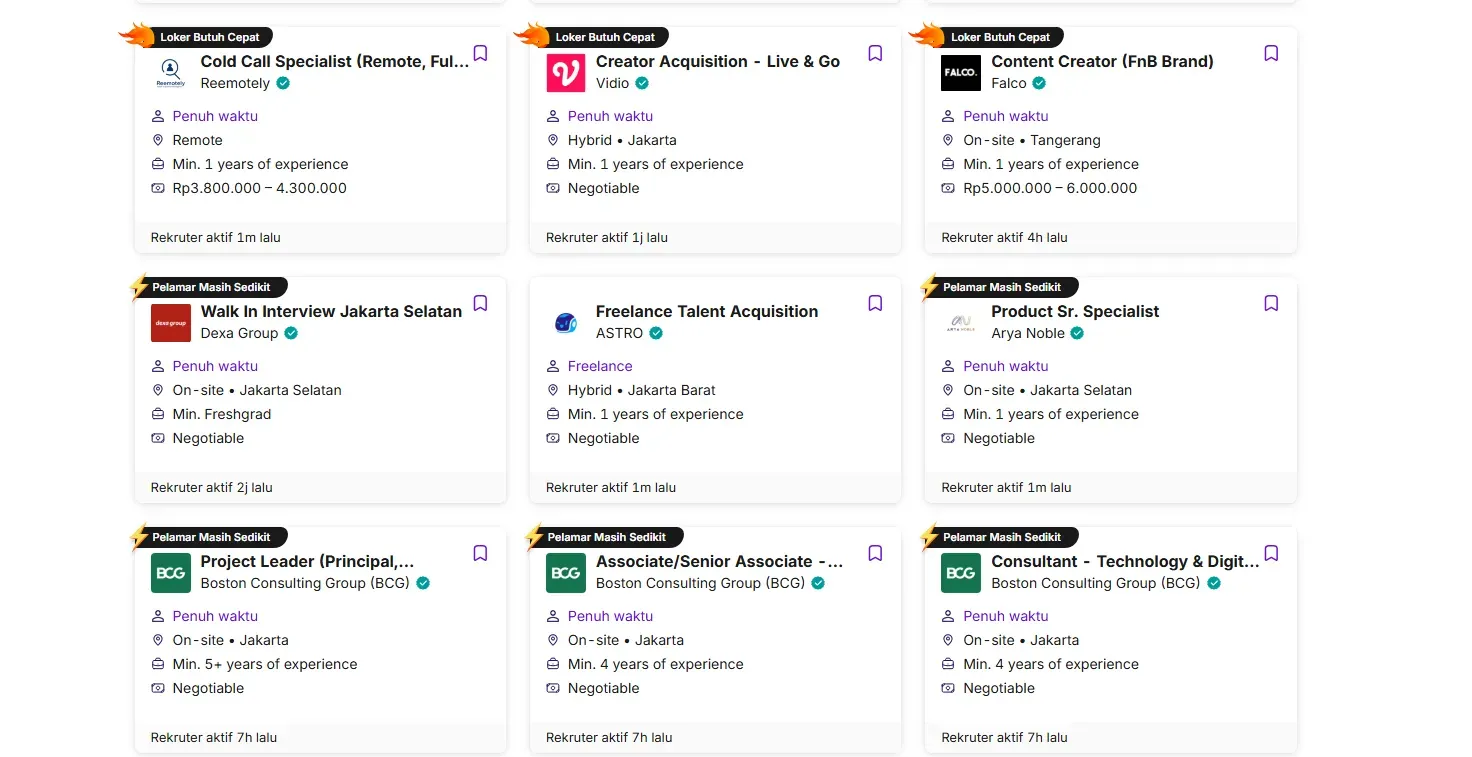Bookmark the Cold Call Specialist job

click(480, 54)
